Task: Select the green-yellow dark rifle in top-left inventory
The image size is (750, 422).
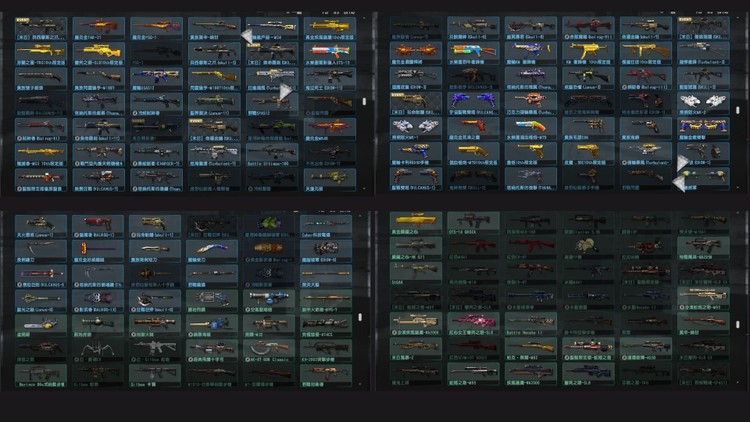Action: [272, 129]
